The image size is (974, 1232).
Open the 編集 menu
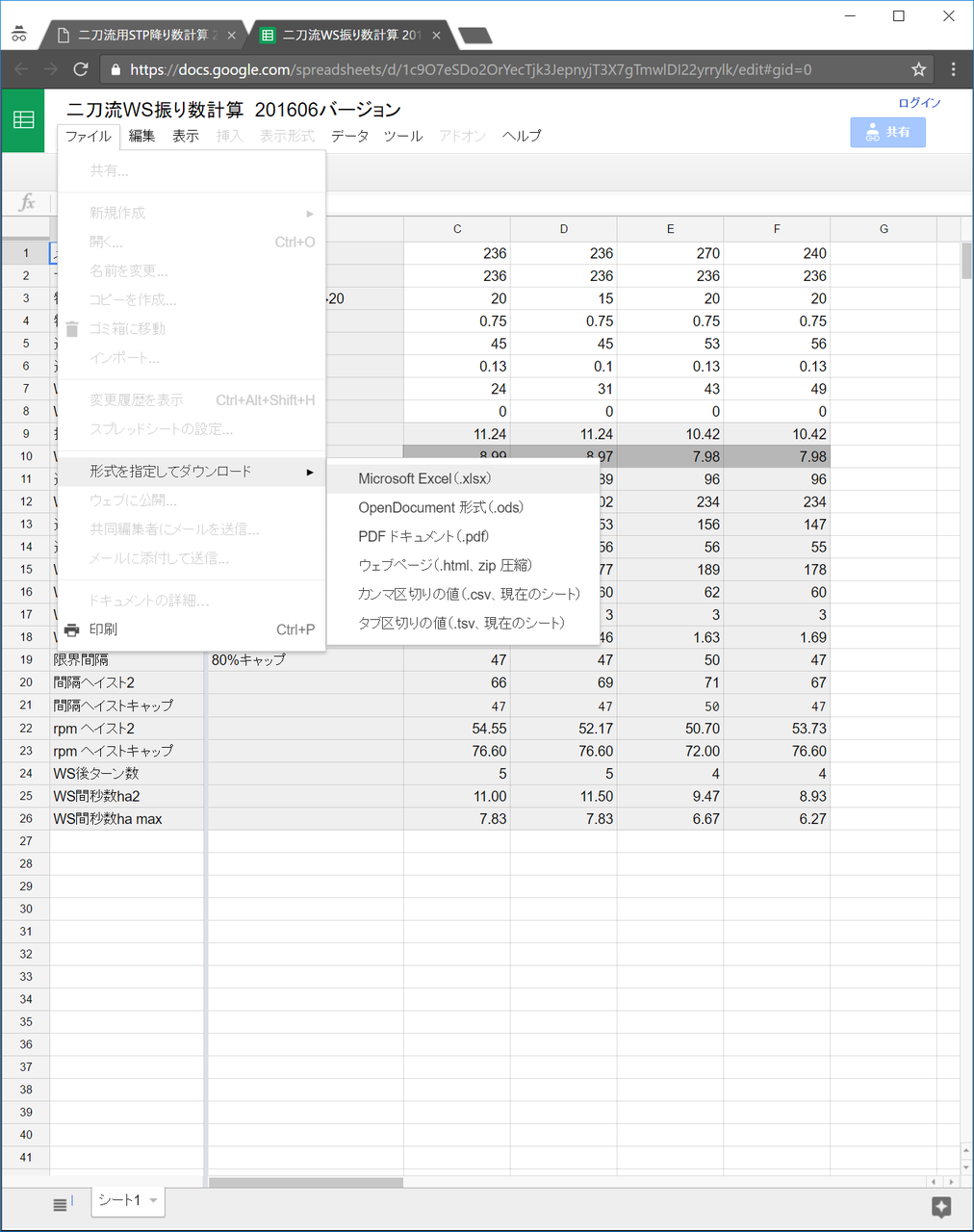pyautogui.click(x=141, y=136)
